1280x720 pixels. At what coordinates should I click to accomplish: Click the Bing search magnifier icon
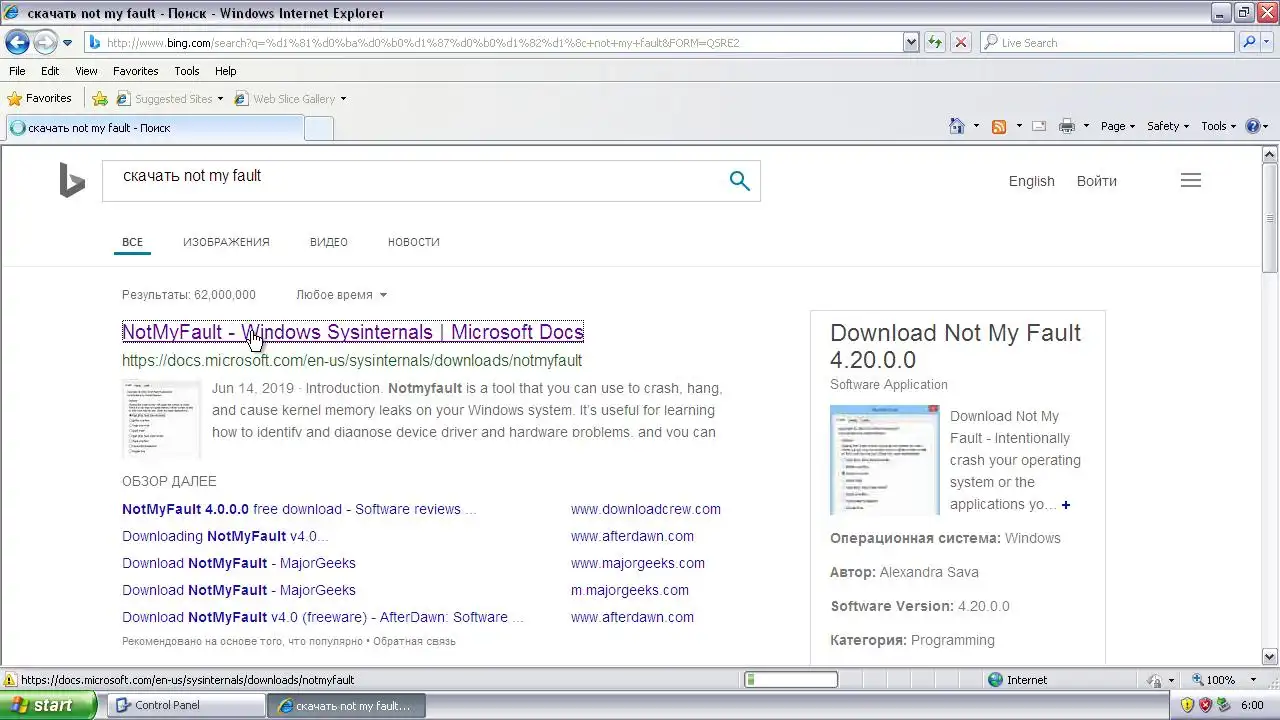(x=739, y=181)
